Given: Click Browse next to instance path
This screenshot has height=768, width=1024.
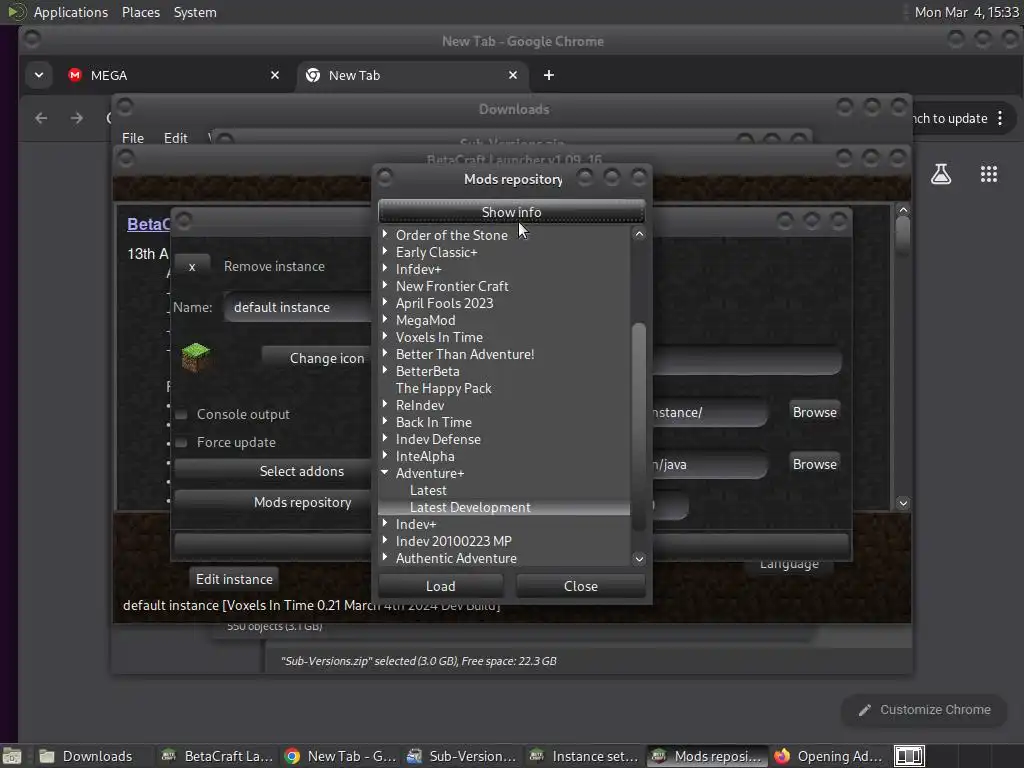Looking at the screenshot, I should point(814,412).
